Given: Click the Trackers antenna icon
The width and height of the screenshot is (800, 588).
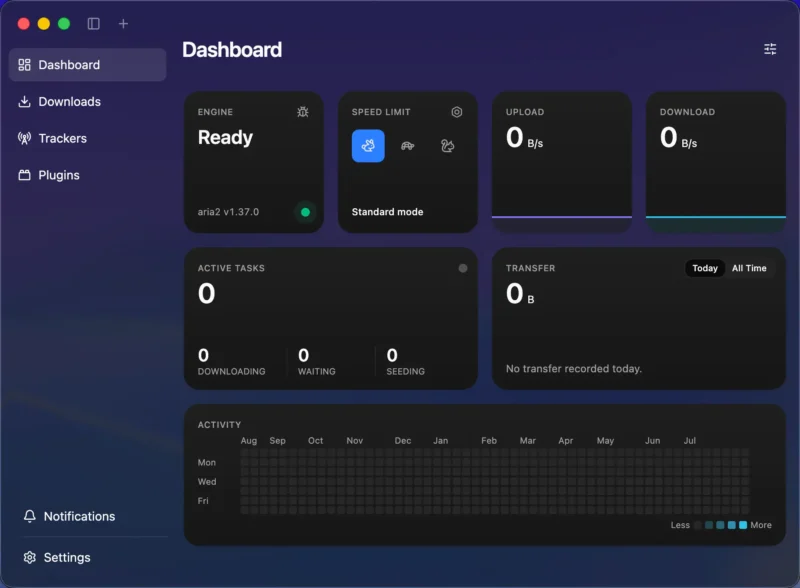Looking at the screenshot, I should coord(24,138).
